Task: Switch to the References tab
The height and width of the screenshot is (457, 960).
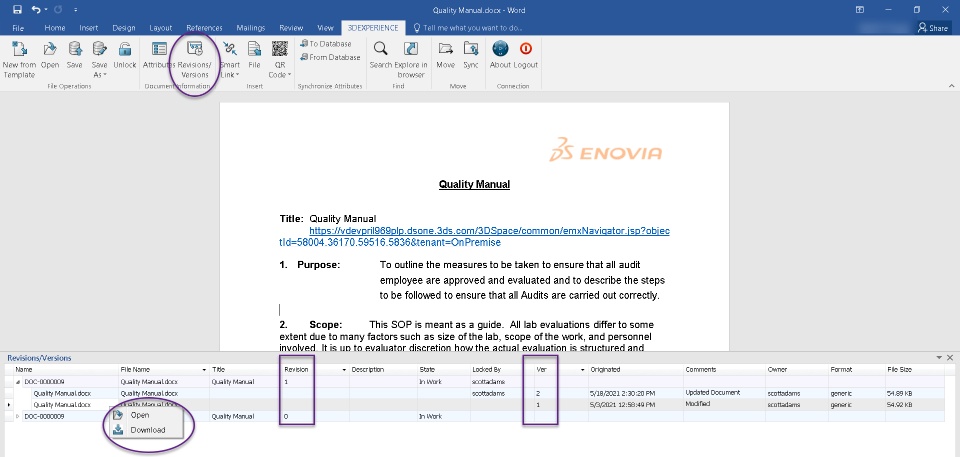Action: [x=204, y=28]
